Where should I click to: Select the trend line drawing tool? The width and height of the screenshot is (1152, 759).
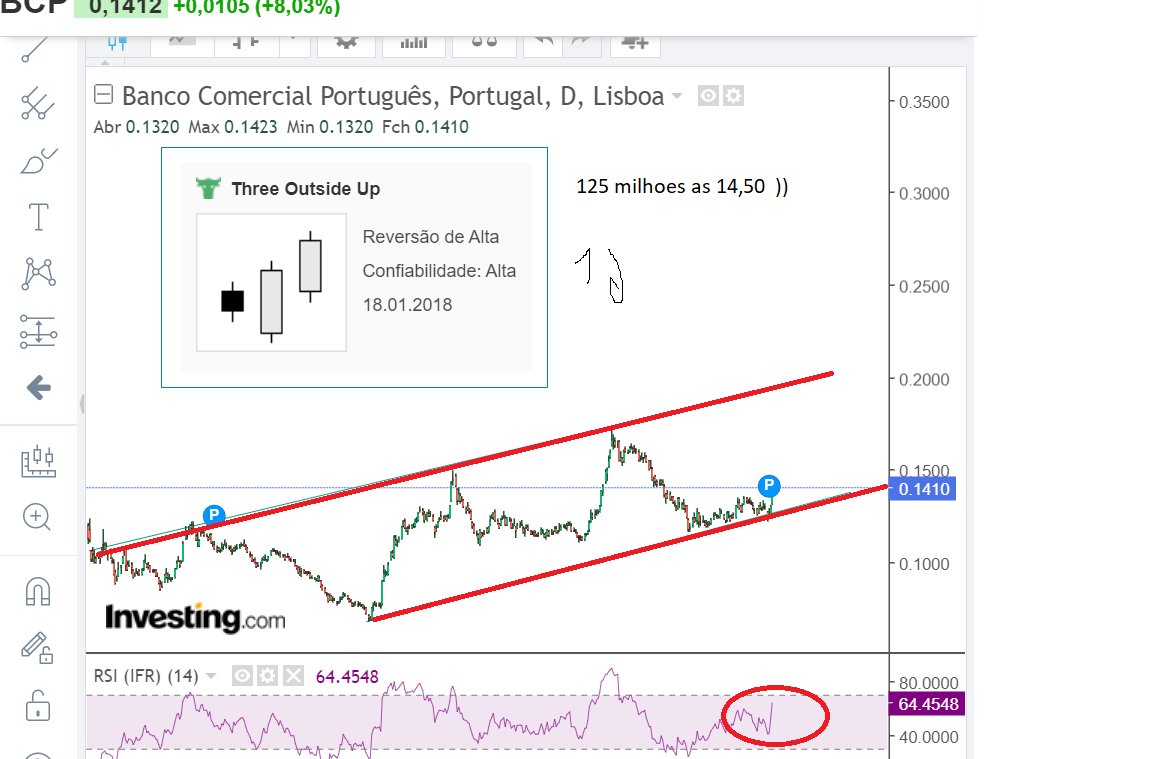coord(36,50)
